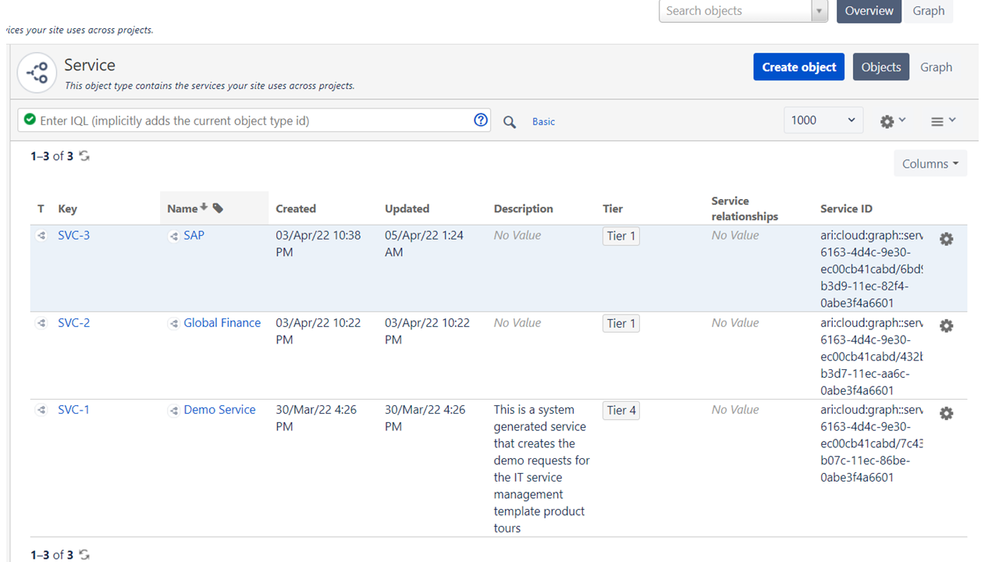Viewport: 999px width, 562px height.
Task: Click Tier 1 badge in Global Finance row
Action: coord(621,323)
